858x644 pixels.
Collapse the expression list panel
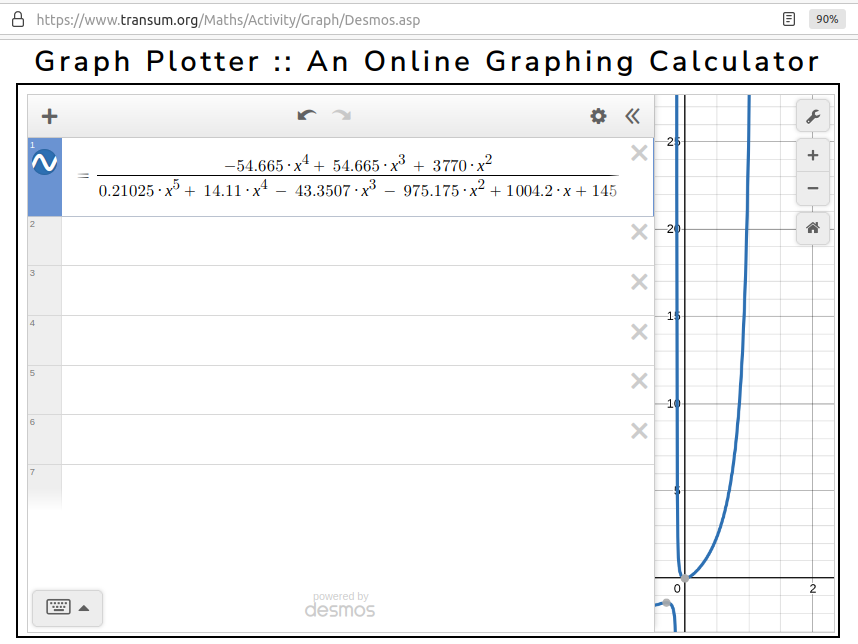tap(633, 116)
